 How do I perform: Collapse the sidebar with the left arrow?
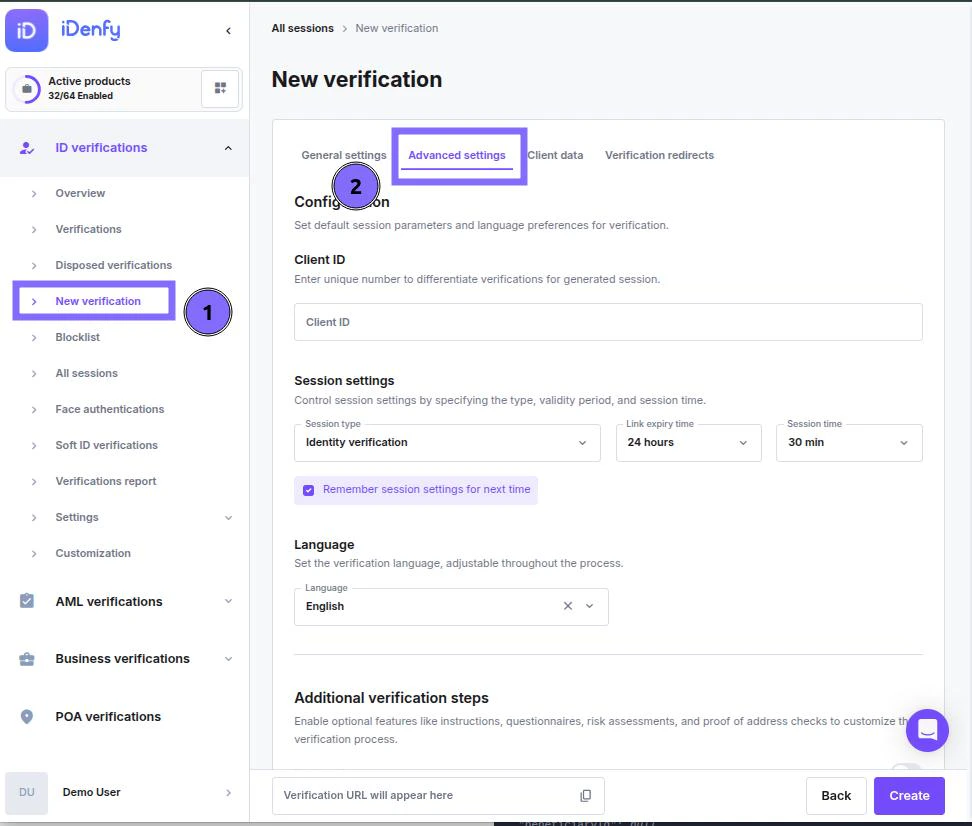(x=228, y=30)
